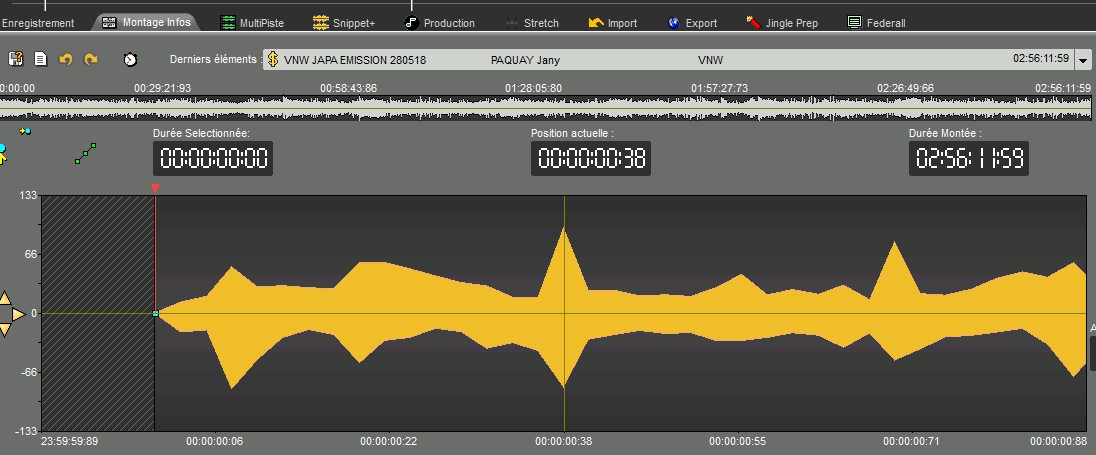The image size is (1096, 455).
Task: Click the orange undo arrow
Action: point(66,60)
